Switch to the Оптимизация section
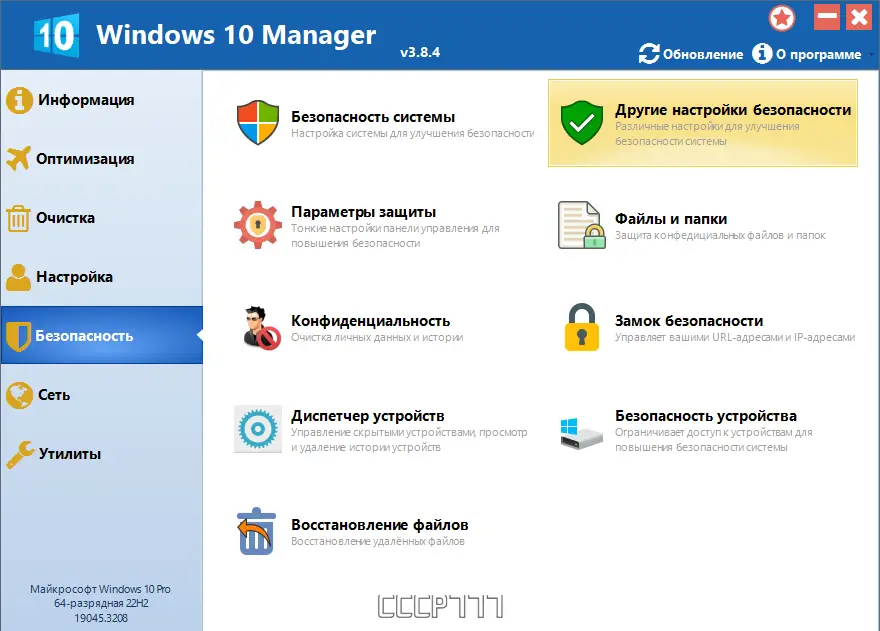The width and height of the screenshot is (880, 631). (x=101, y=159)
